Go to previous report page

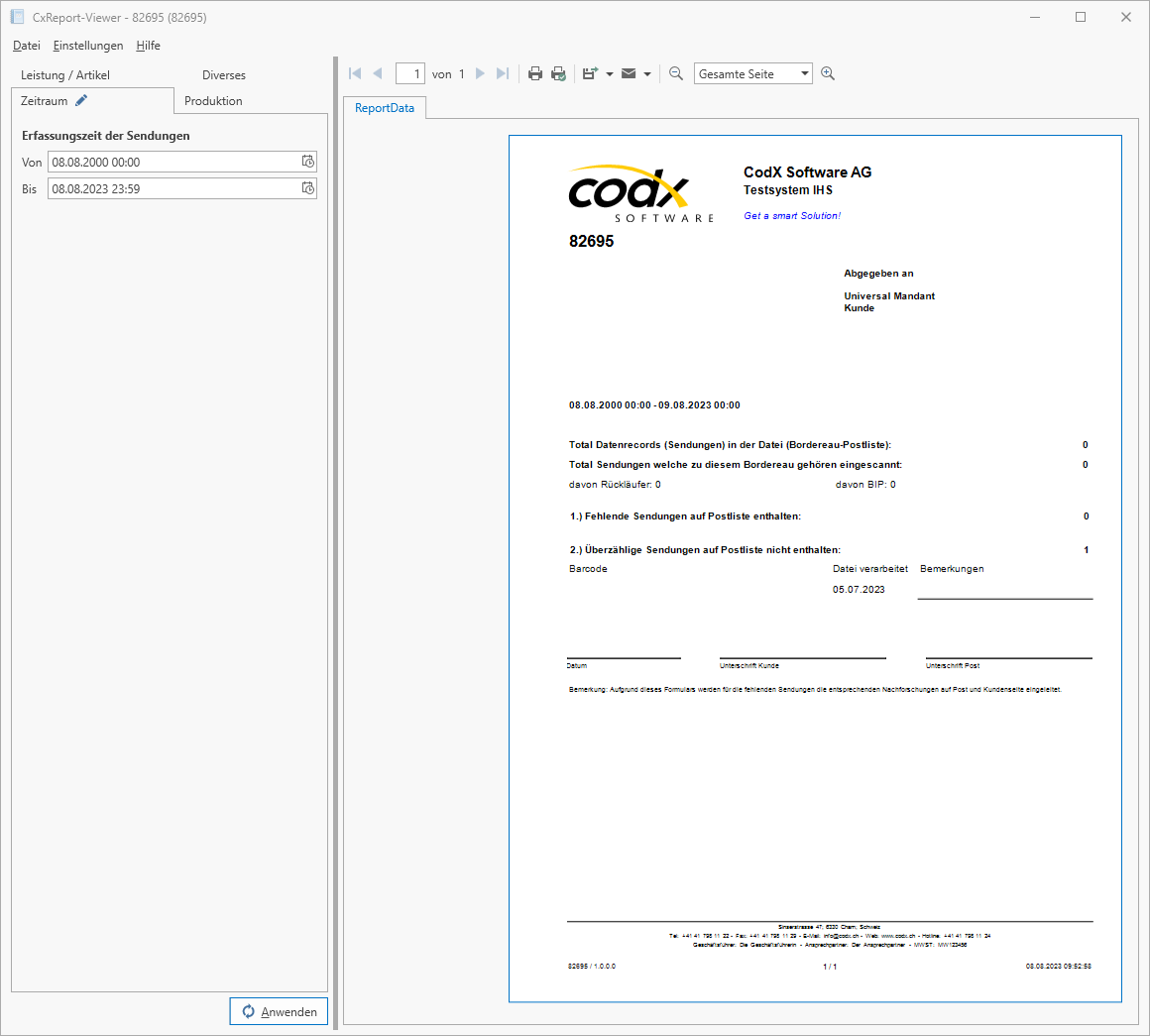point(378,73)
